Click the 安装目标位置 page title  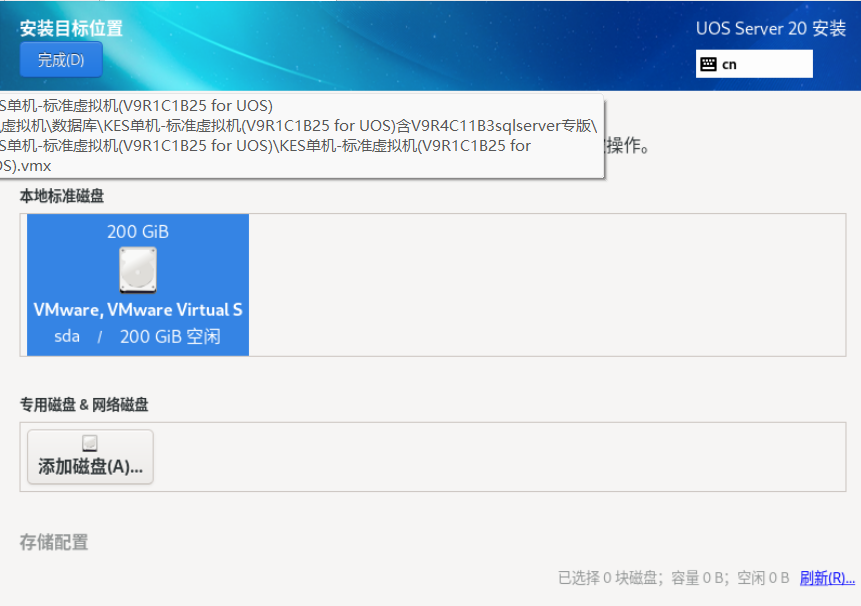71,29
